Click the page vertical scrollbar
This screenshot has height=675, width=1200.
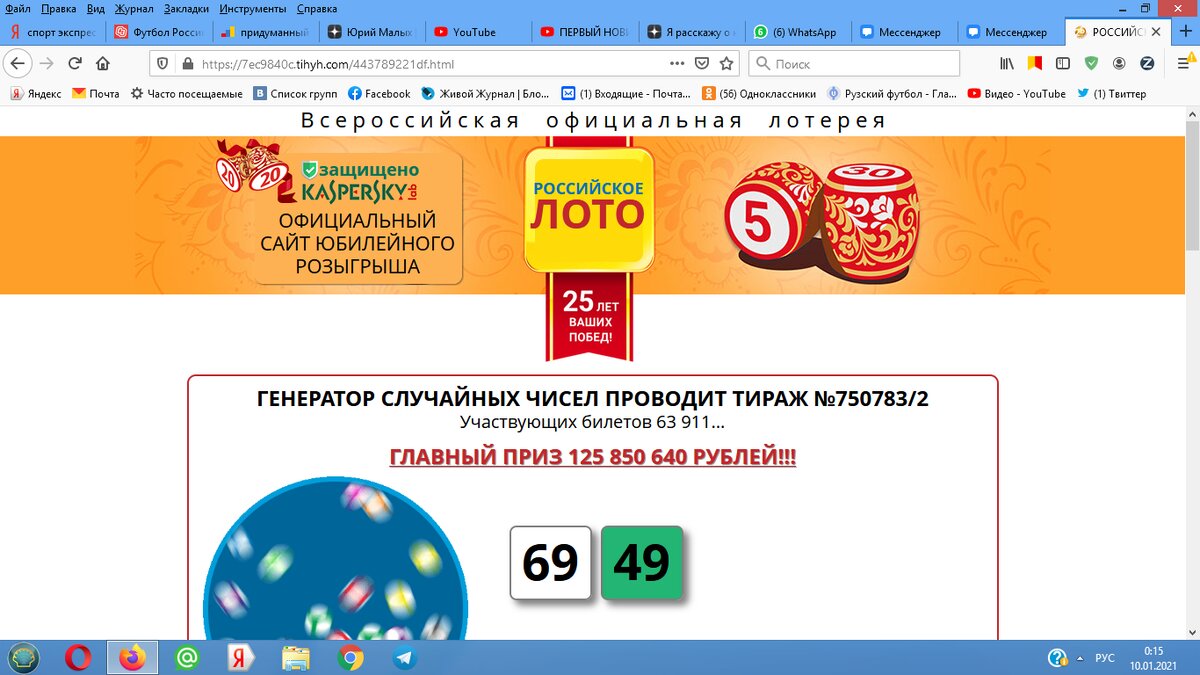tap(1192, 373)
